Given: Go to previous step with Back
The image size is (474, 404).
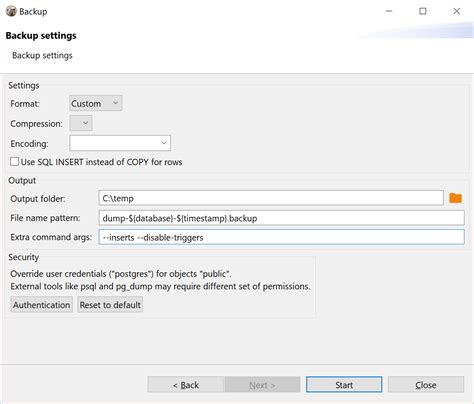Looking at the screenshot, I should click(x=186, y=385).
